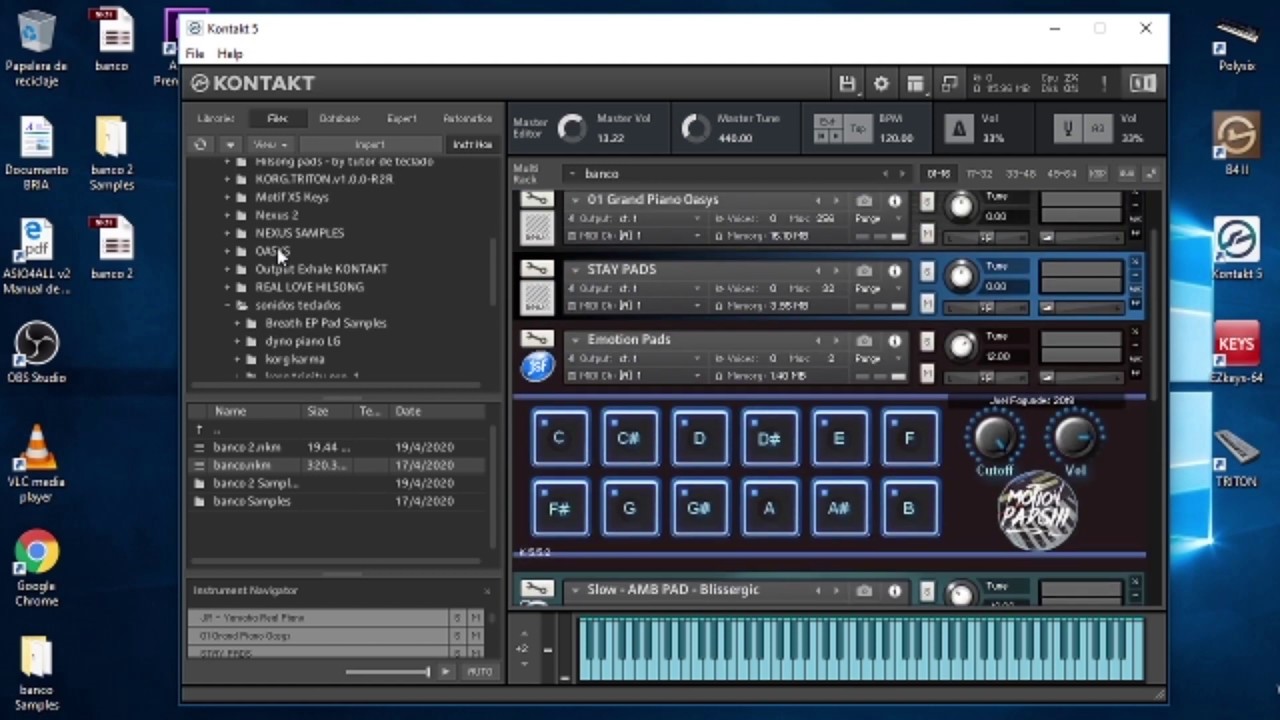This screenshot has height=720, width=1280.
Task: Open Google Chrome desktop shortcut
Action: 37,568
